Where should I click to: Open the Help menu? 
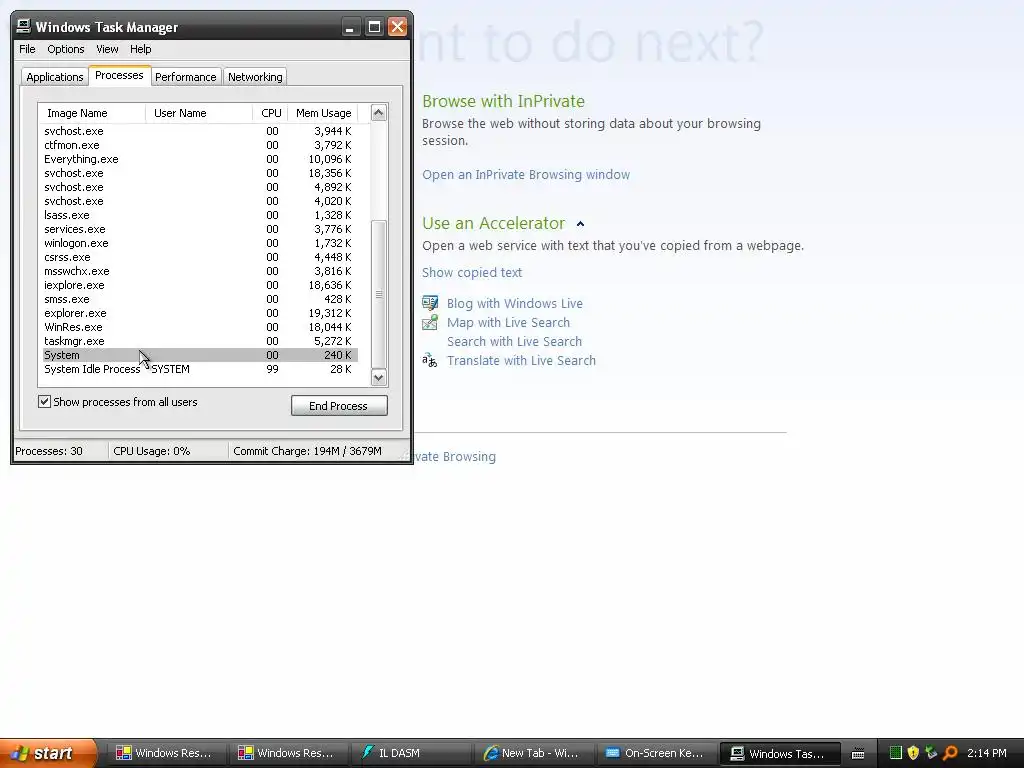[x=140, y=49]
